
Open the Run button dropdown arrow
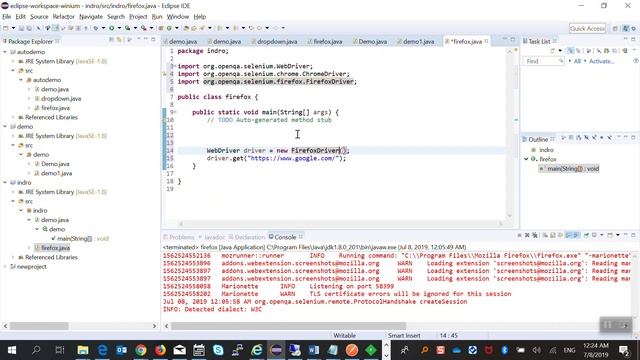(119, 28)
